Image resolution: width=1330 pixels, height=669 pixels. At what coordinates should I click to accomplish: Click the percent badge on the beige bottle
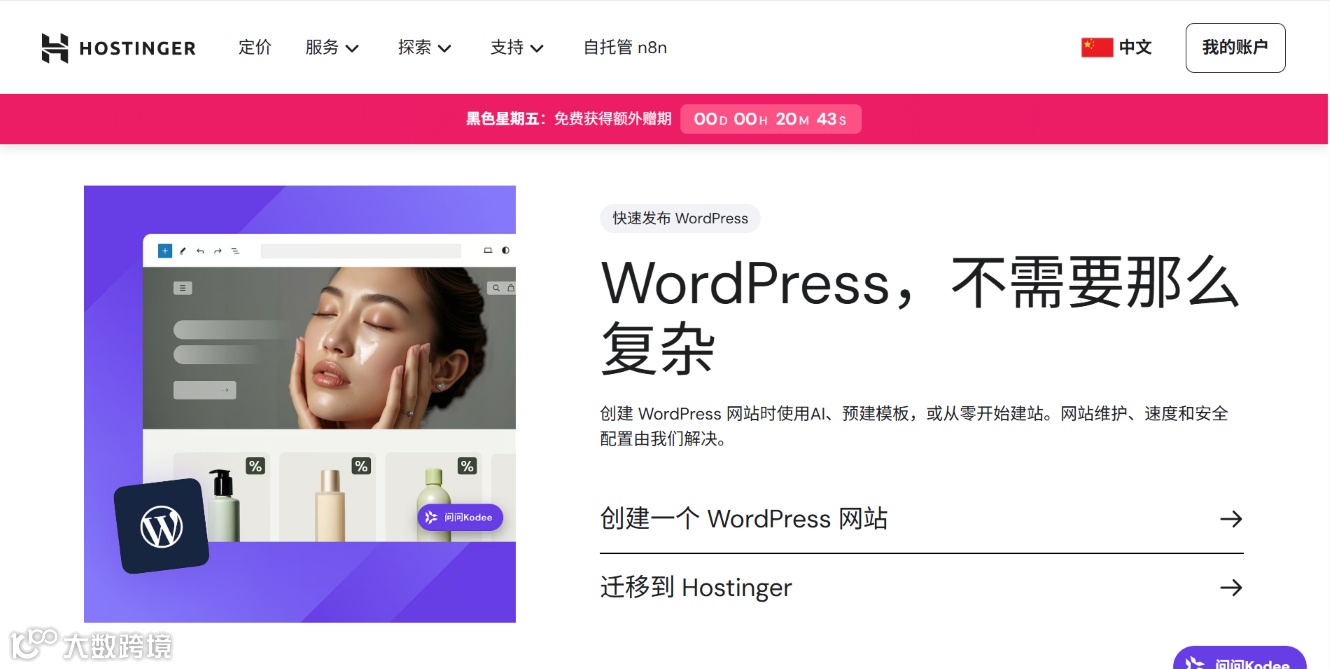coord(361,466)
